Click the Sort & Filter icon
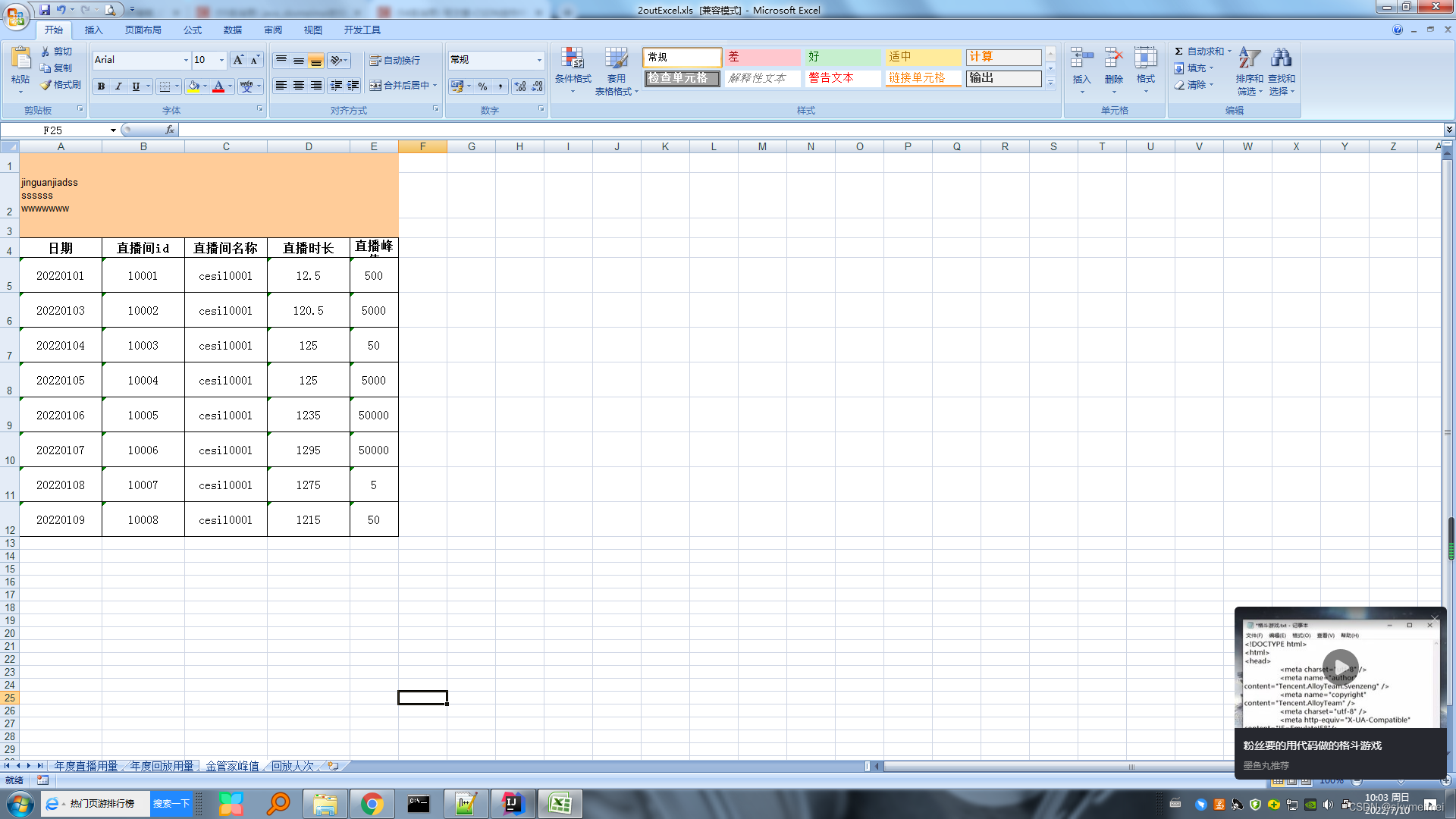The height and width of the screenshot is (819, 1456). pos(1249,58)
